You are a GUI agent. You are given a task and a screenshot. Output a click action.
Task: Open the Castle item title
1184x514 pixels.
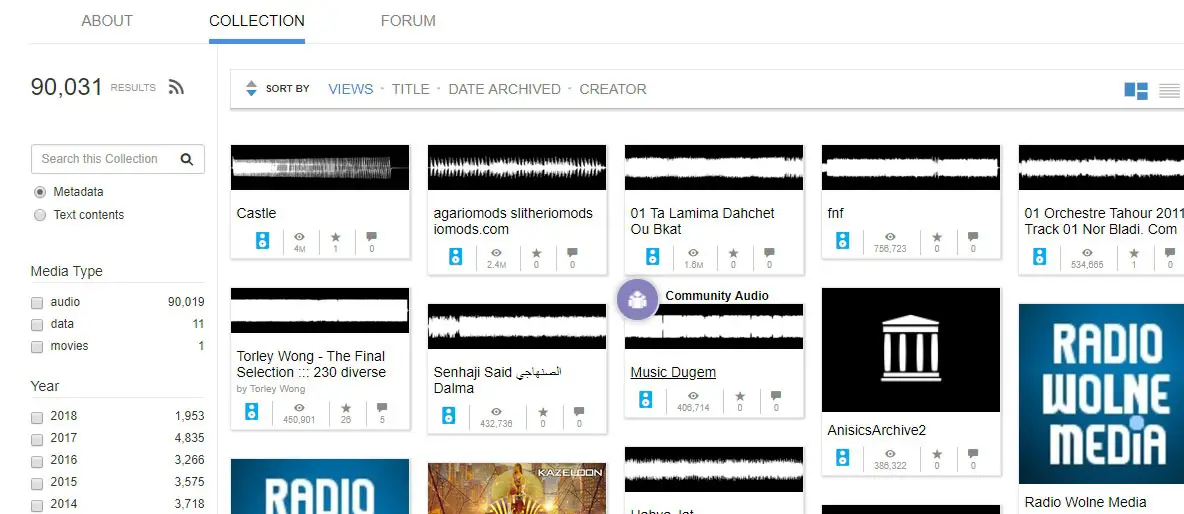(257, 214)
